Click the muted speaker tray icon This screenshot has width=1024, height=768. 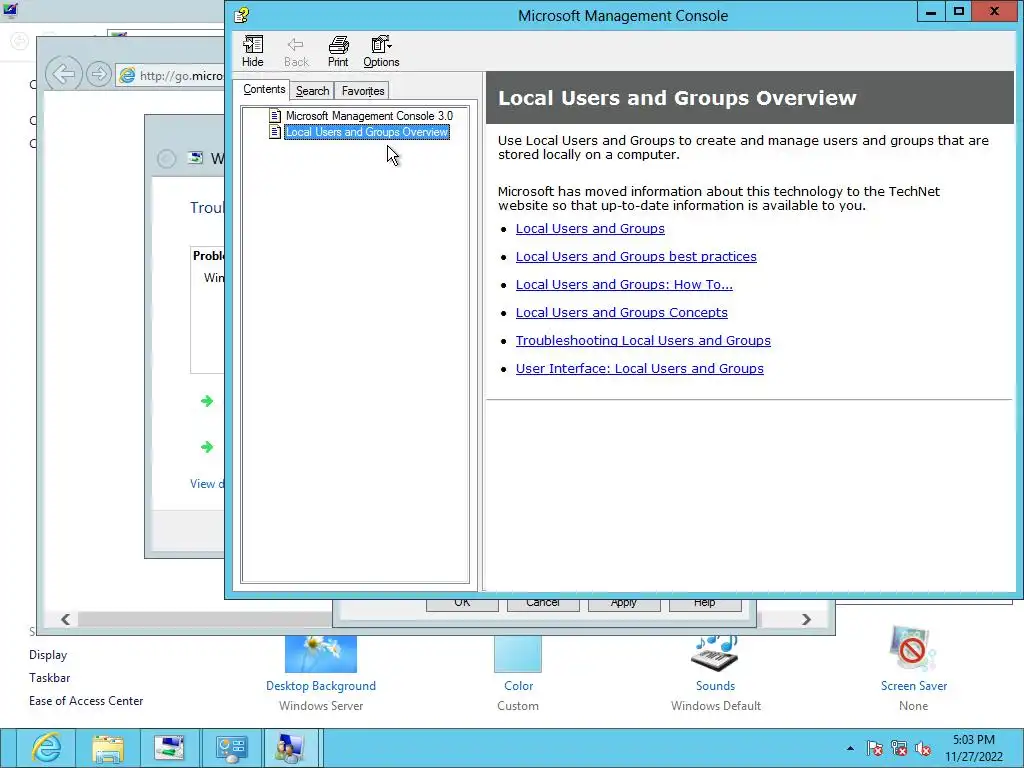(x=923, y=748)
